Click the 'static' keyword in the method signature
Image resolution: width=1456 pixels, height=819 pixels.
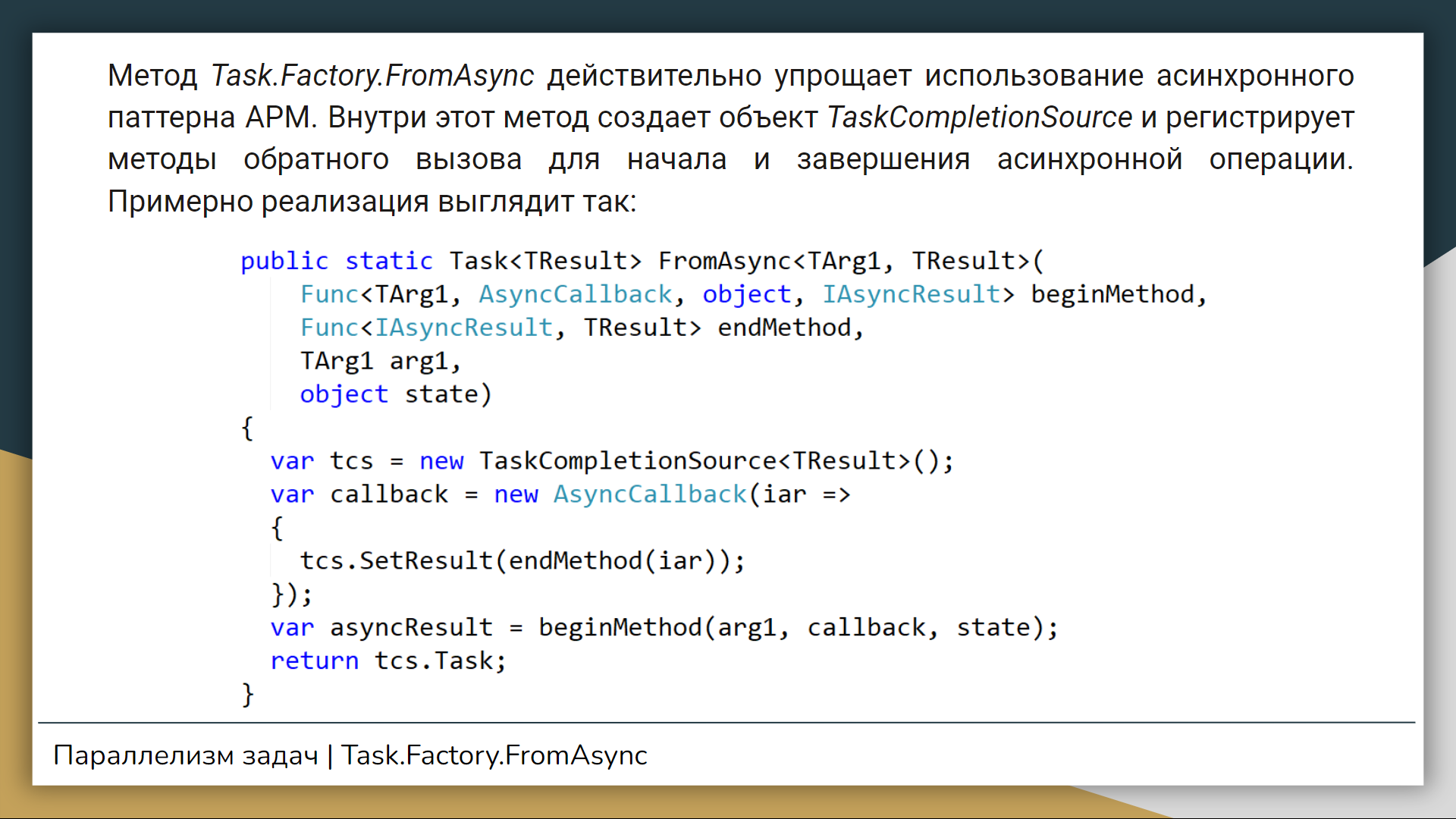click(x=388, y=261)
